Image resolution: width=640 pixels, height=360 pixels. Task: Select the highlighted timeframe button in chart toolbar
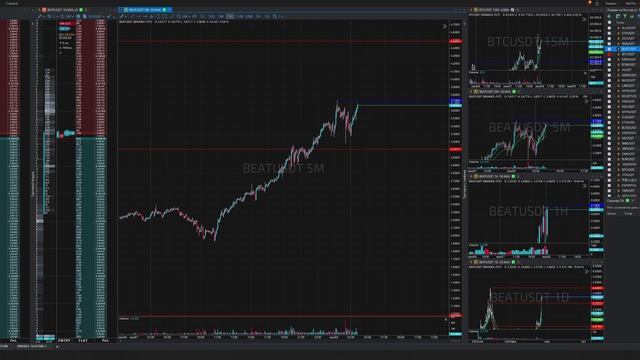[x=230, y=16]
